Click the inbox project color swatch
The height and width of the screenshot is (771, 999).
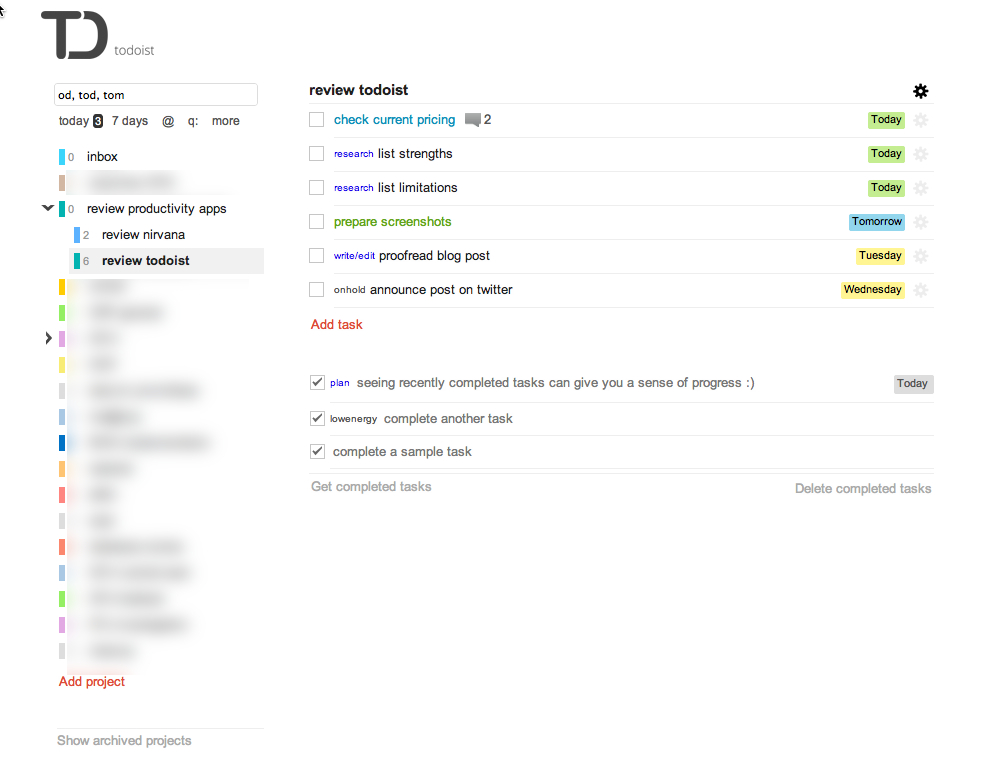point(62,157)
